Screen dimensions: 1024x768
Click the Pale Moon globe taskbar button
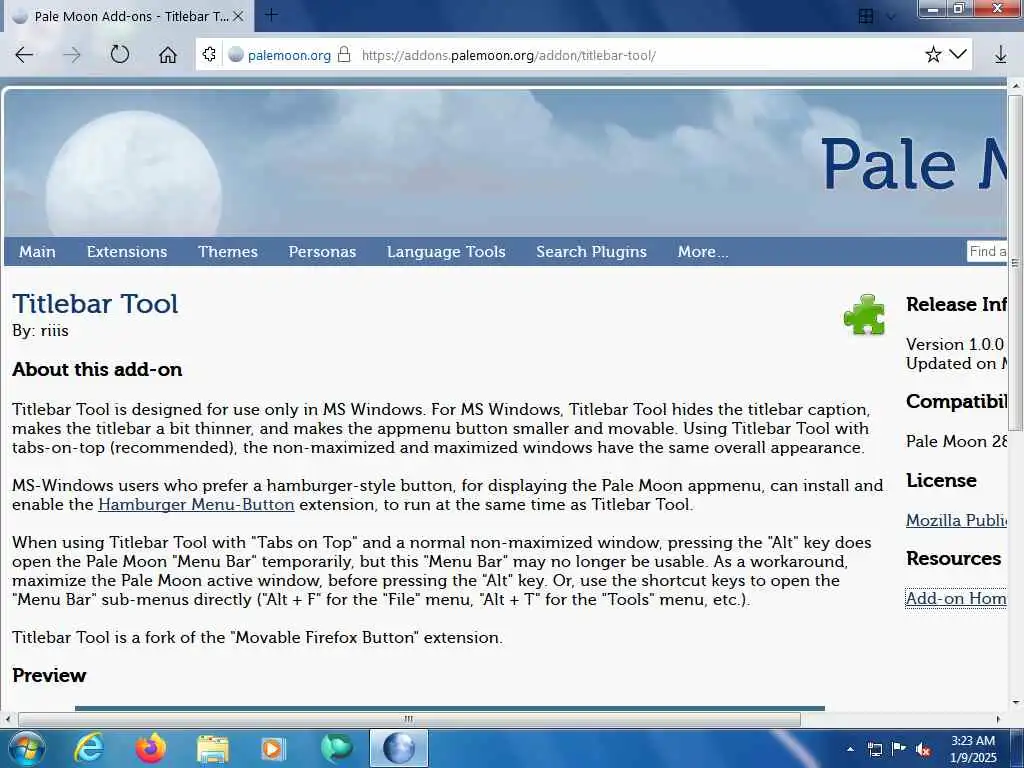click(x=399, y=748)
